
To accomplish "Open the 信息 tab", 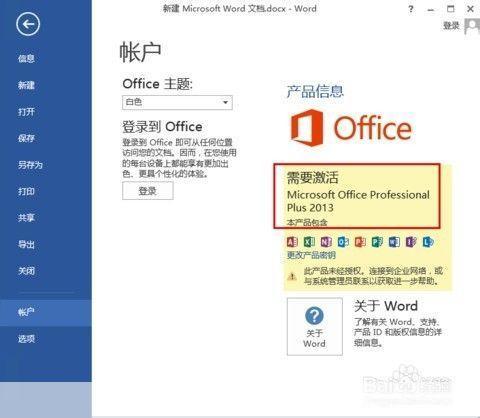I will pyautogui.click(x=26, y=59).
